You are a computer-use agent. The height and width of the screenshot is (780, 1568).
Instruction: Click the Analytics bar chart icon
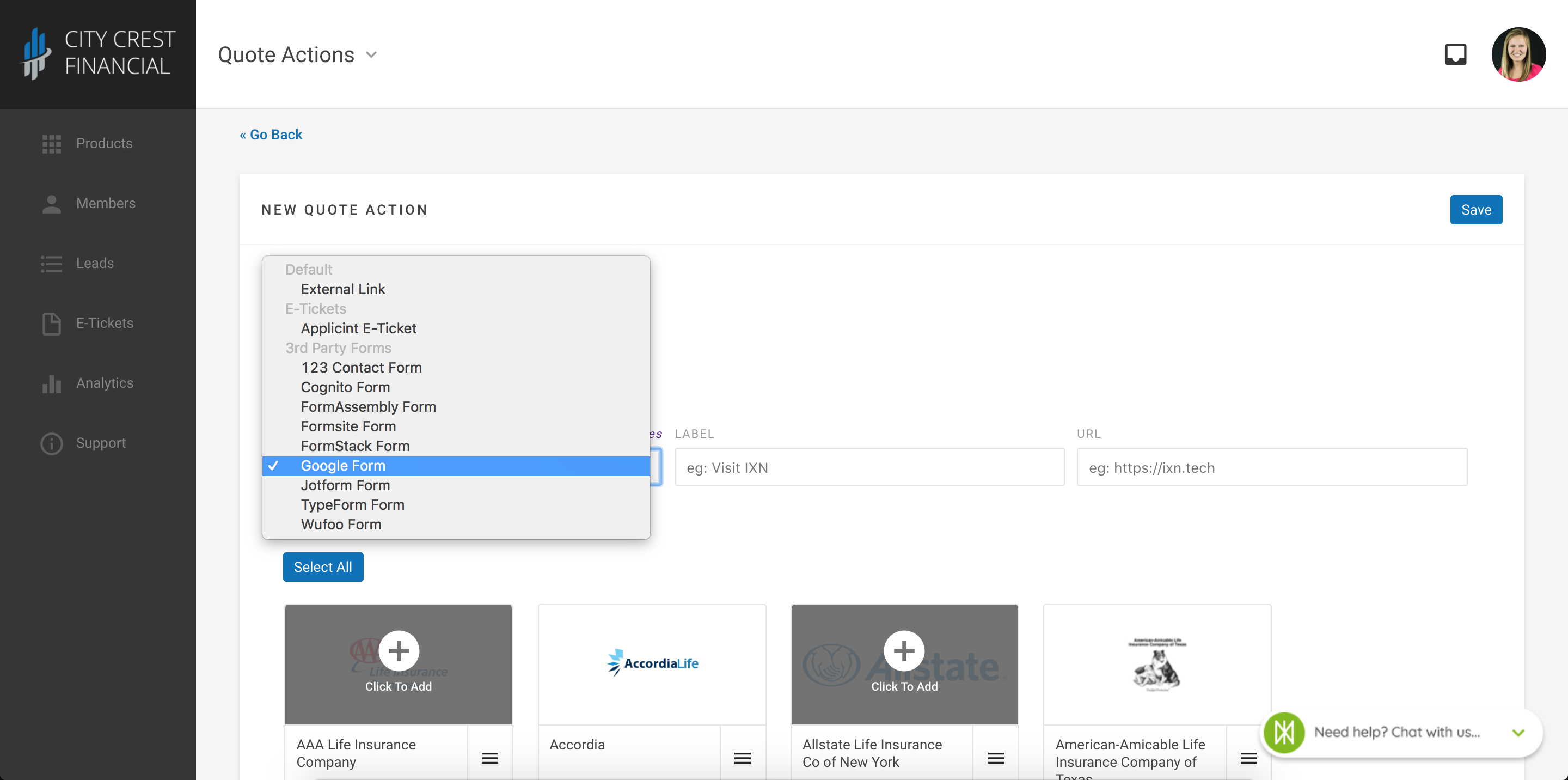tap(52, 383)
